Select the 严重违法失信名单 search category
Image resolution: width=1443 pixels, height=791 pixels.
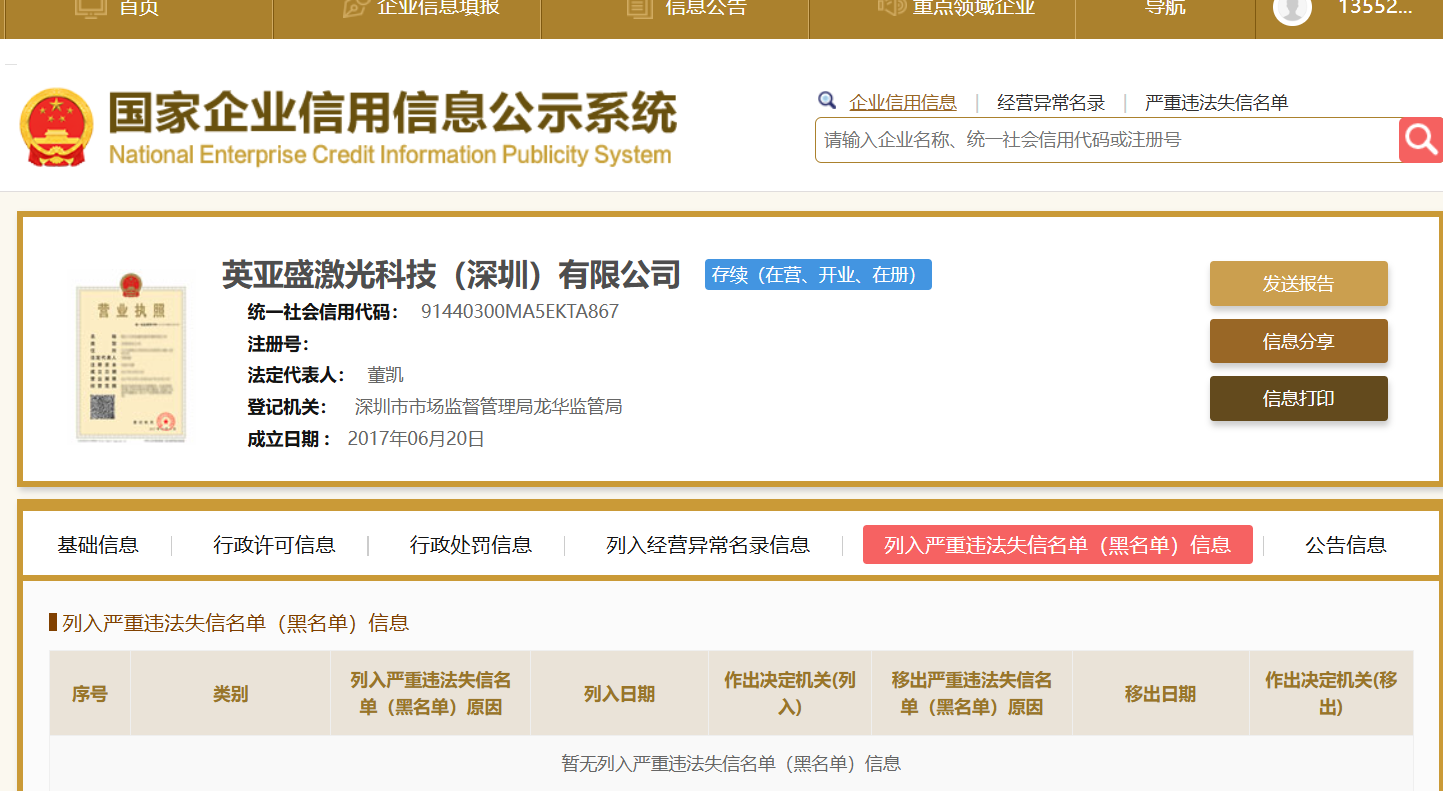pyautogui.click(x=1217, y=102)
